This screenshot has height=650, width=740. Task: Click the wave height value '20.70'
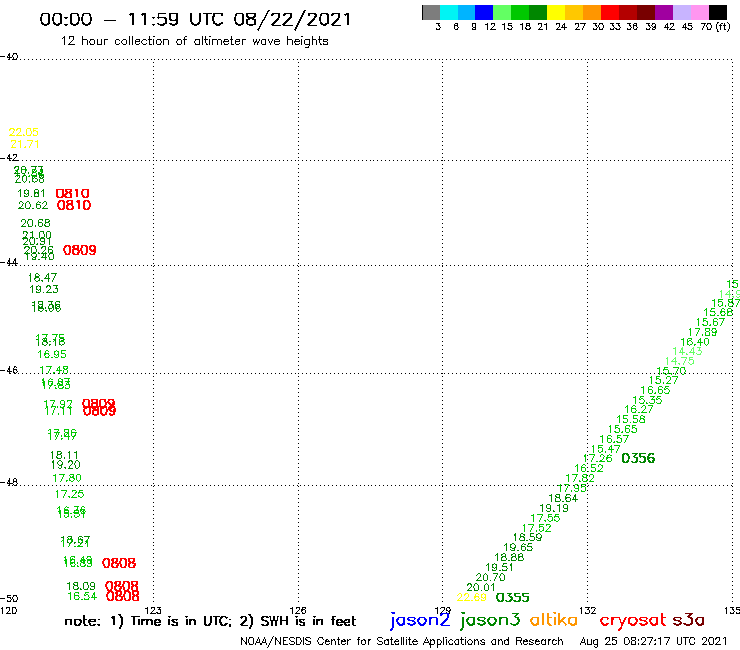[490, 577]
